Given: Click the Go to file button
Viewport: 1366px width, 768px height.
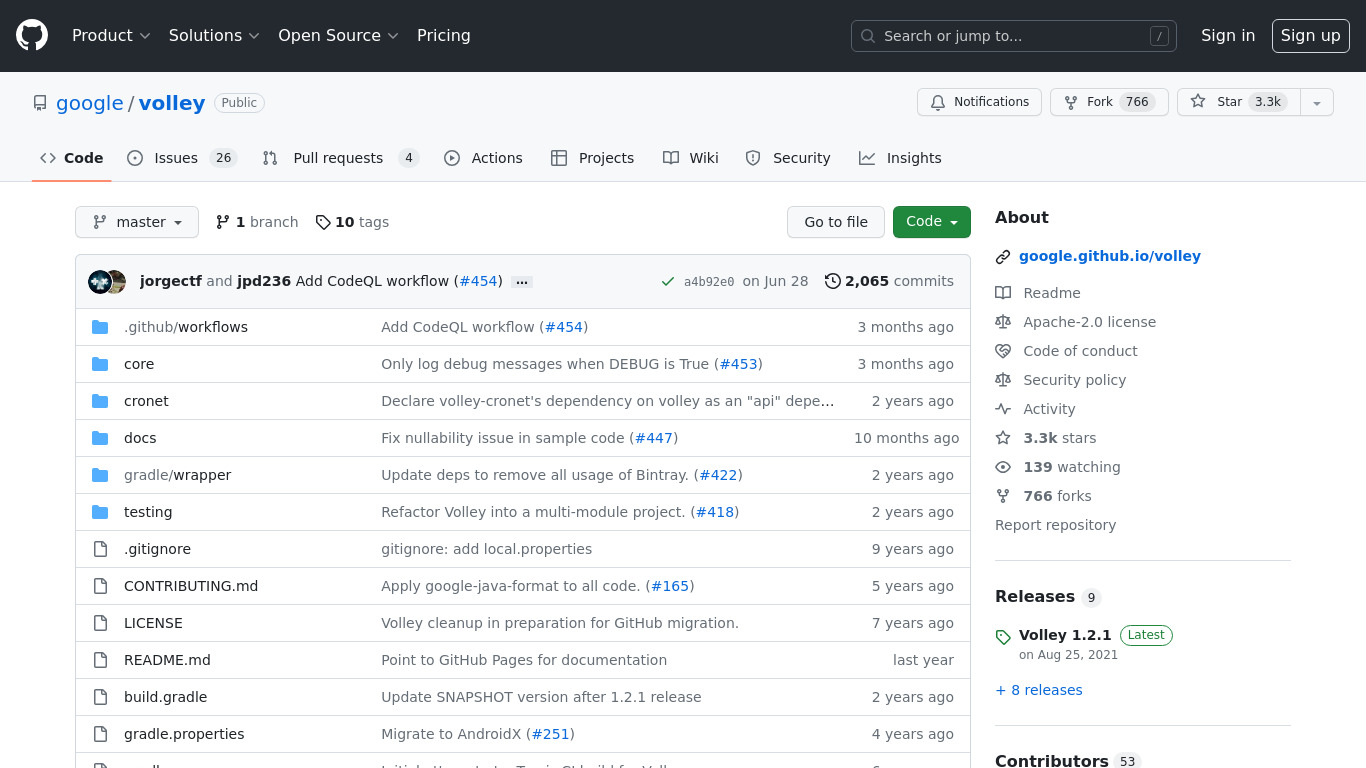Looking at the screenshot, I should (836, 222).
